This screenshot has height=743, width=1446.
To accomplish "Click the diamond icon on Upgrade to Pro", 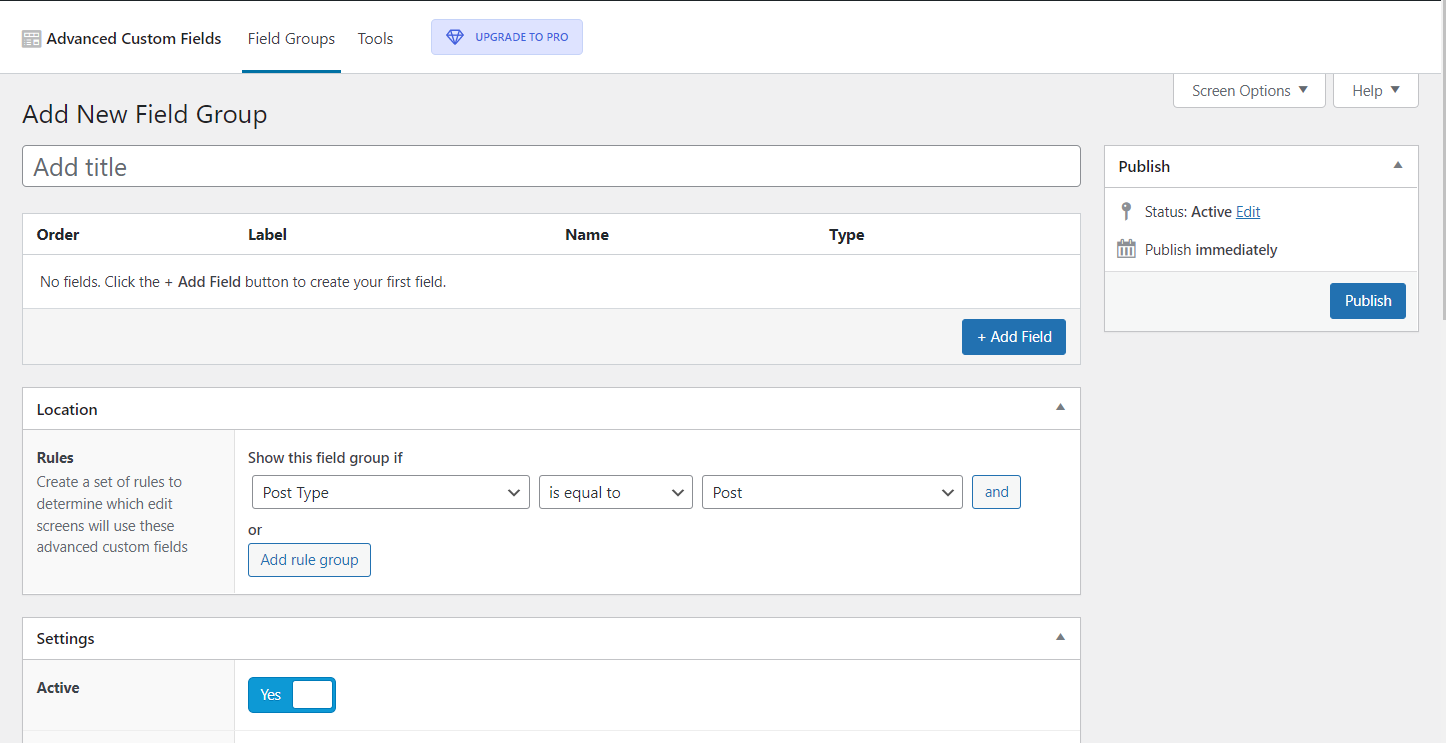I will coord(455,37).
